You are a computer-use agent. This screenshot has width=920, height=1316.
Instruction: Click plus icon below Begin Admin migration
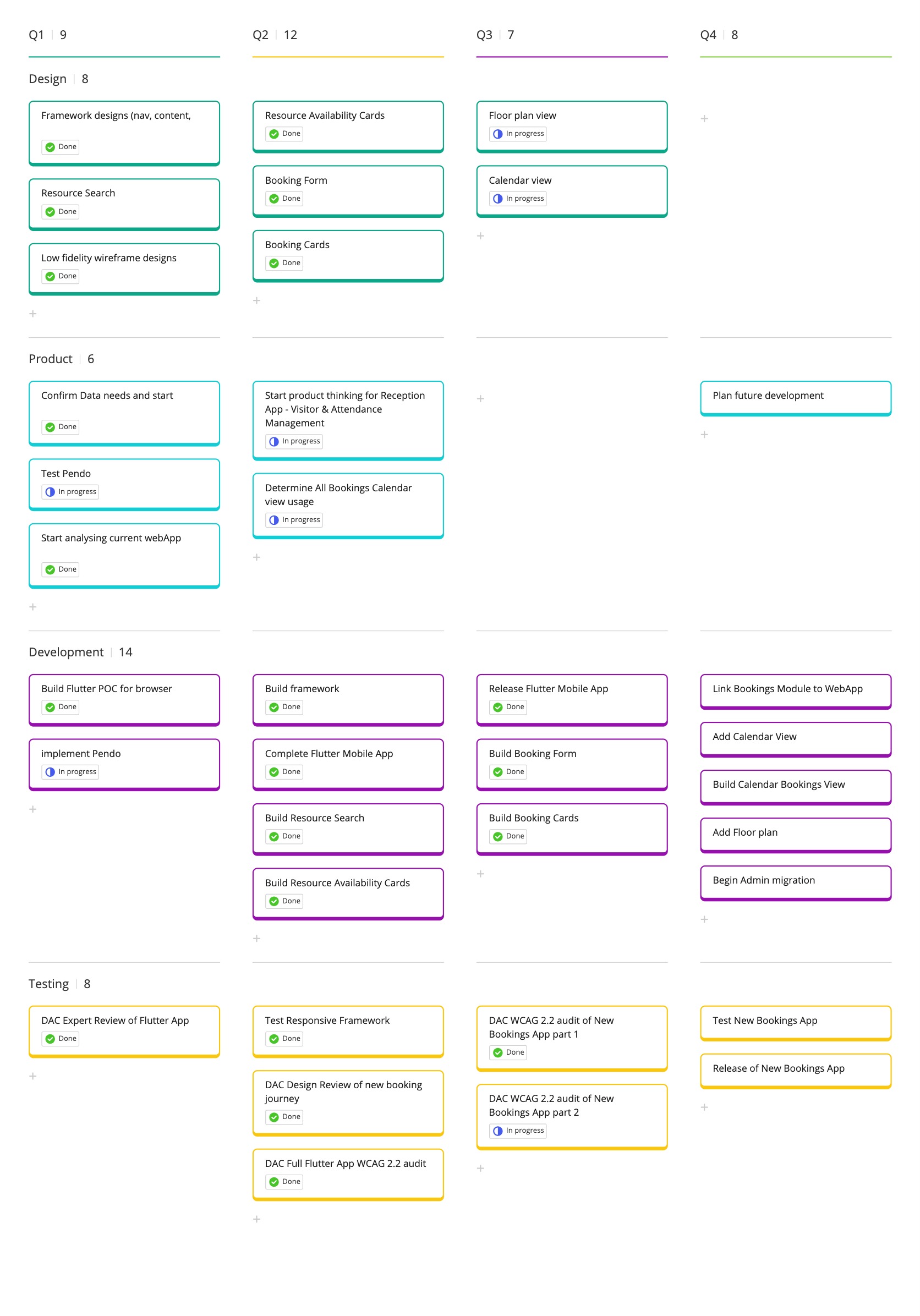pos(704,919)
